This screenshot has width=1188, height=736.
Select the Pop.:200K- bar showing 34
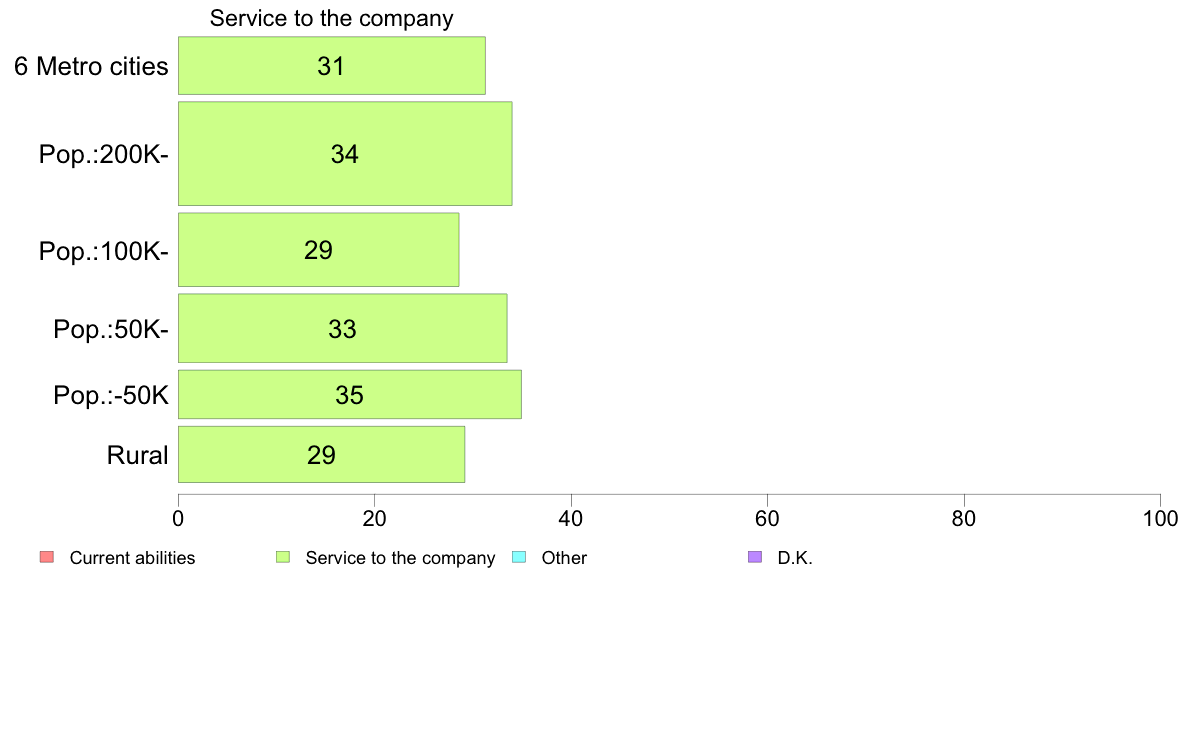coord(345,154)
